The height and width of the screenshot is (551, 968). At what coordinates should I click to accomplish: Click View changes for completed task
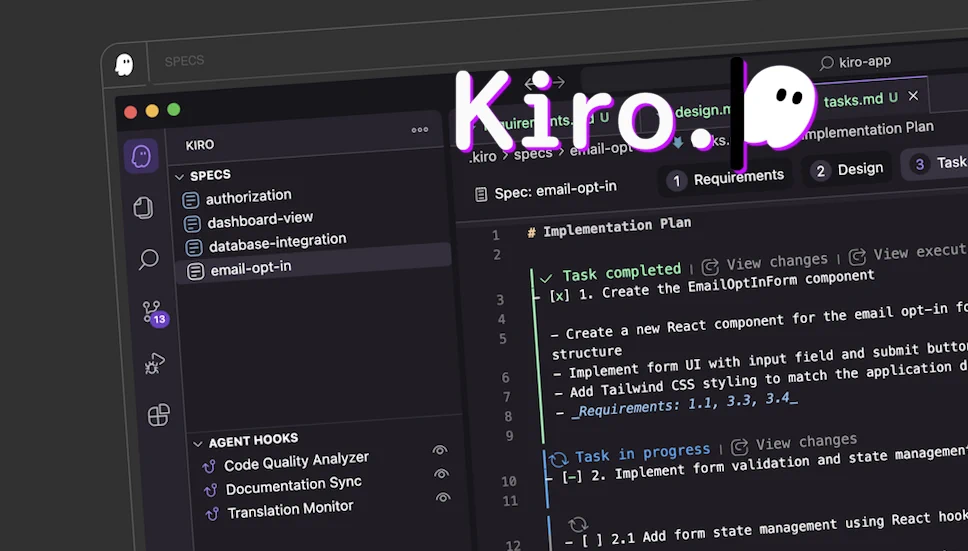[x=777, y=262]
